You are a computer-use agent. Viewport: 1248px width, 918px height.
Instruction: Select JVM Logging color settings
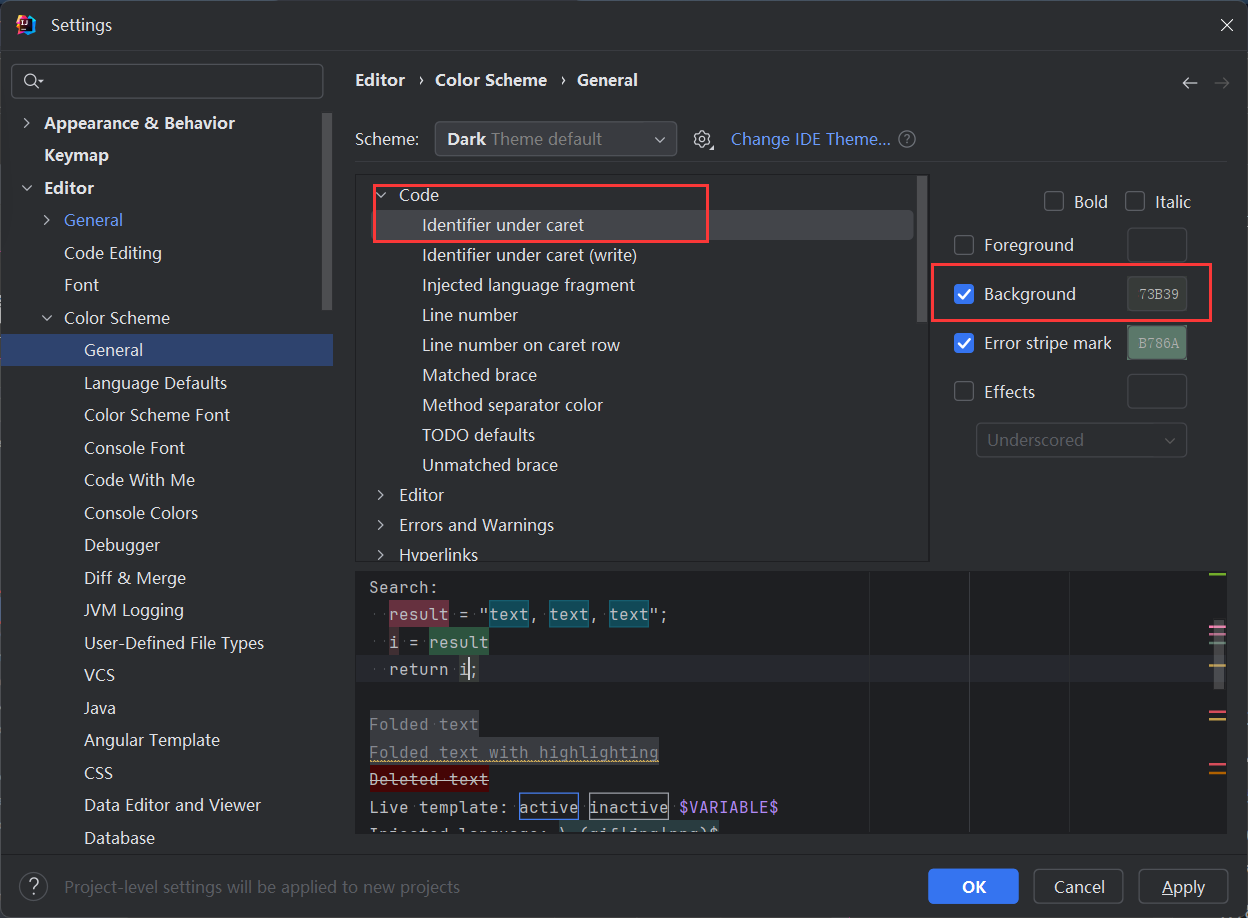[134, 610]
